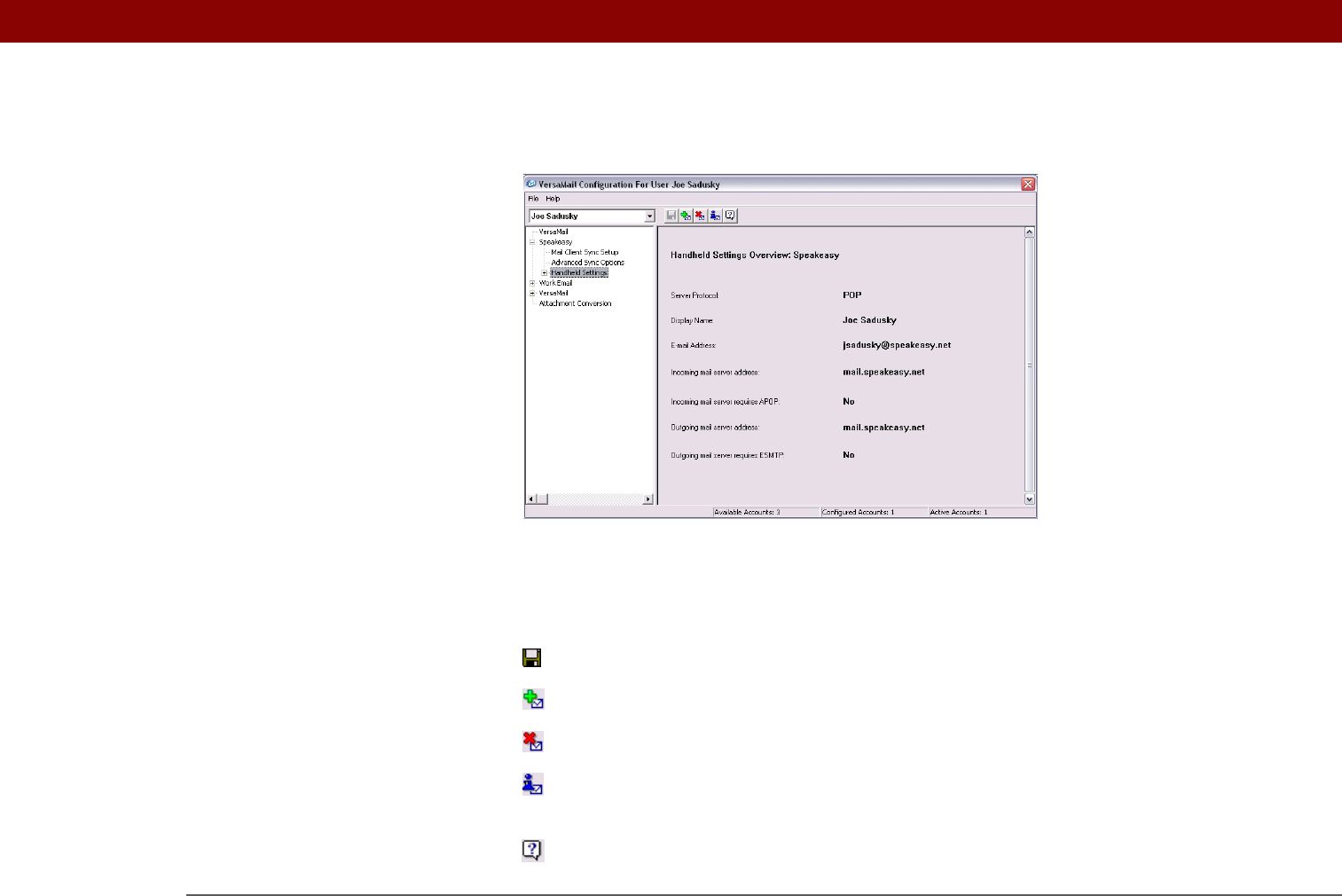Viewport: 1342px width, 896px height.
Task: Expand the Handheld Settings tree node
Action: [x=544, y=273]
